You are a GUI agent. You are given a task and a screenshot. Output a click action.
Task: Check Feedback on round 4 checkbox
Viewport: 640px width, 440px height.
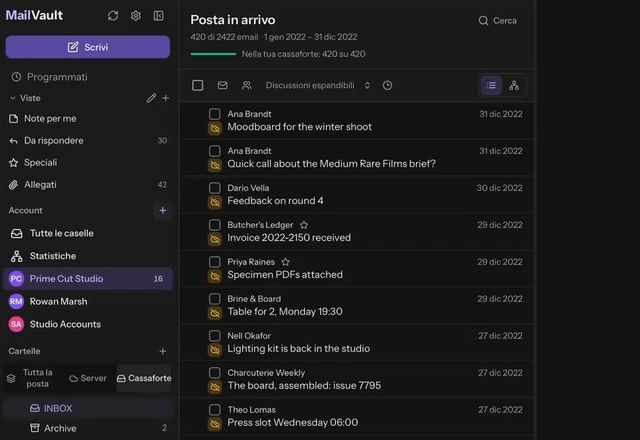(x=214, y=188)
